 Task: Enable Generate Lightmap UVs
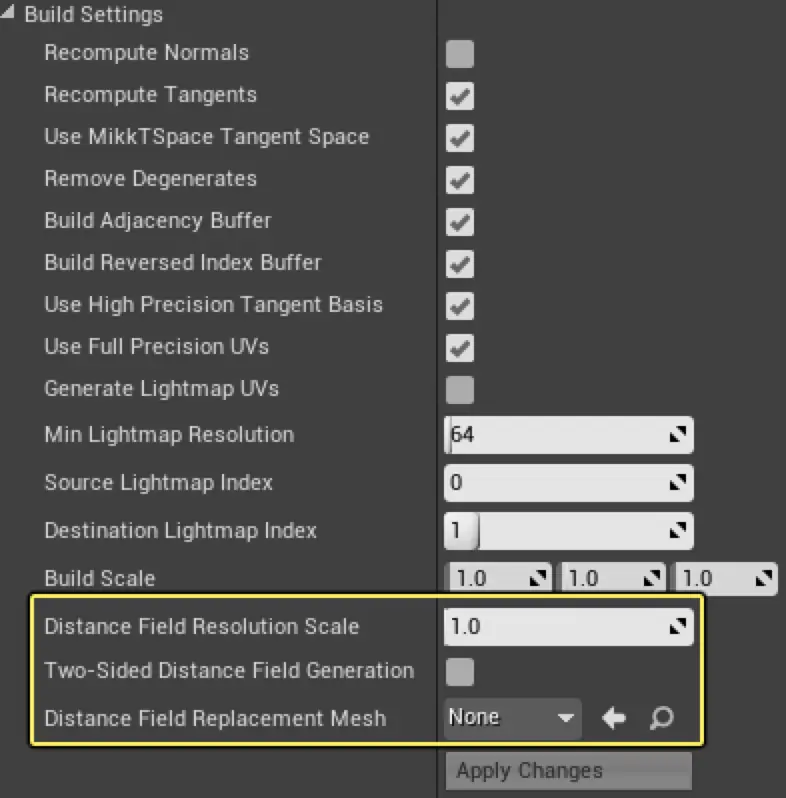coord(460,389)
